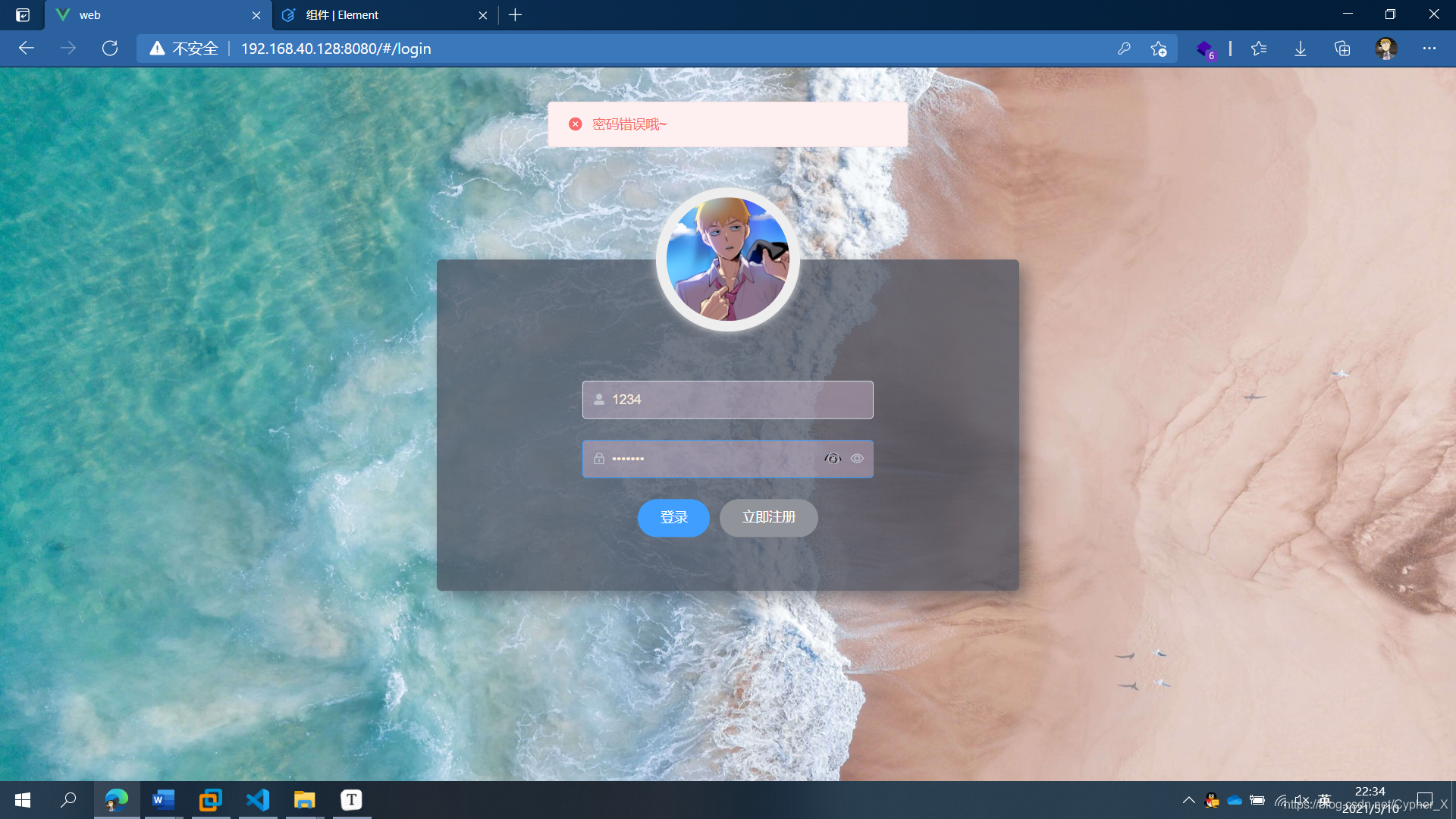Click the username field containing 1234
This screenshot has height=819, width=1456.
728,400
